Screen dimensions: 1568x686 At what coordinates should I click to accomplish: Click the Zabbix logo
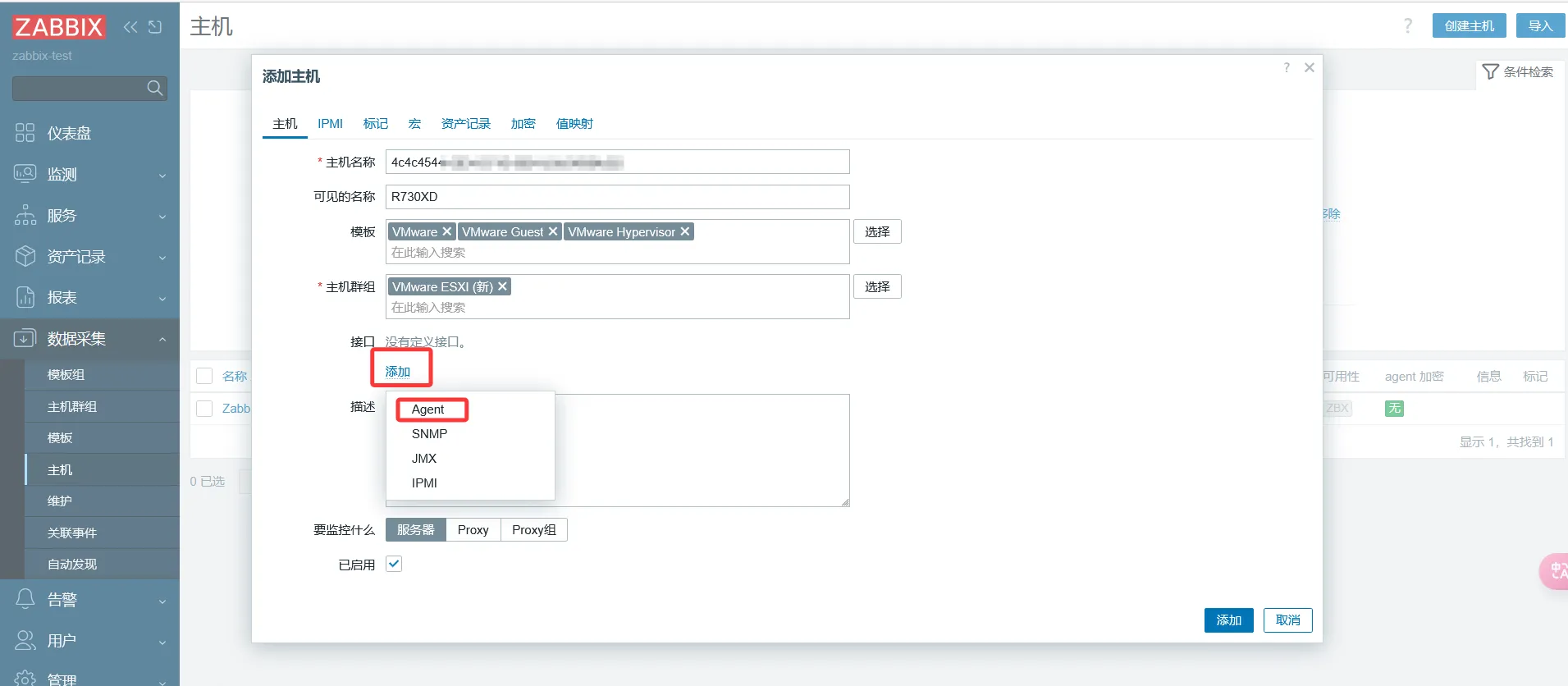tap(58, 27)
